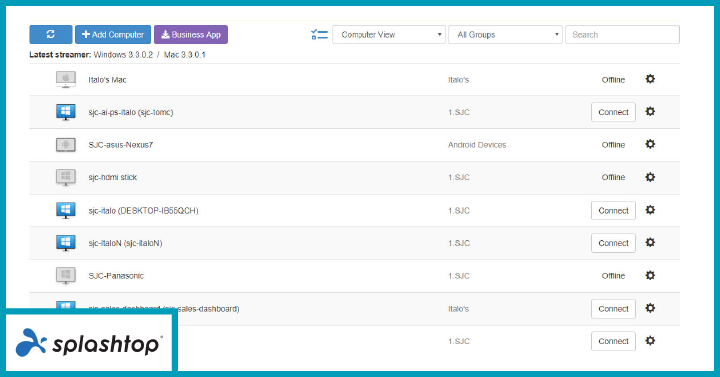Open settings gear for sjc-italoN
This screenshot has width=720, height=377.
pos(650,242)
